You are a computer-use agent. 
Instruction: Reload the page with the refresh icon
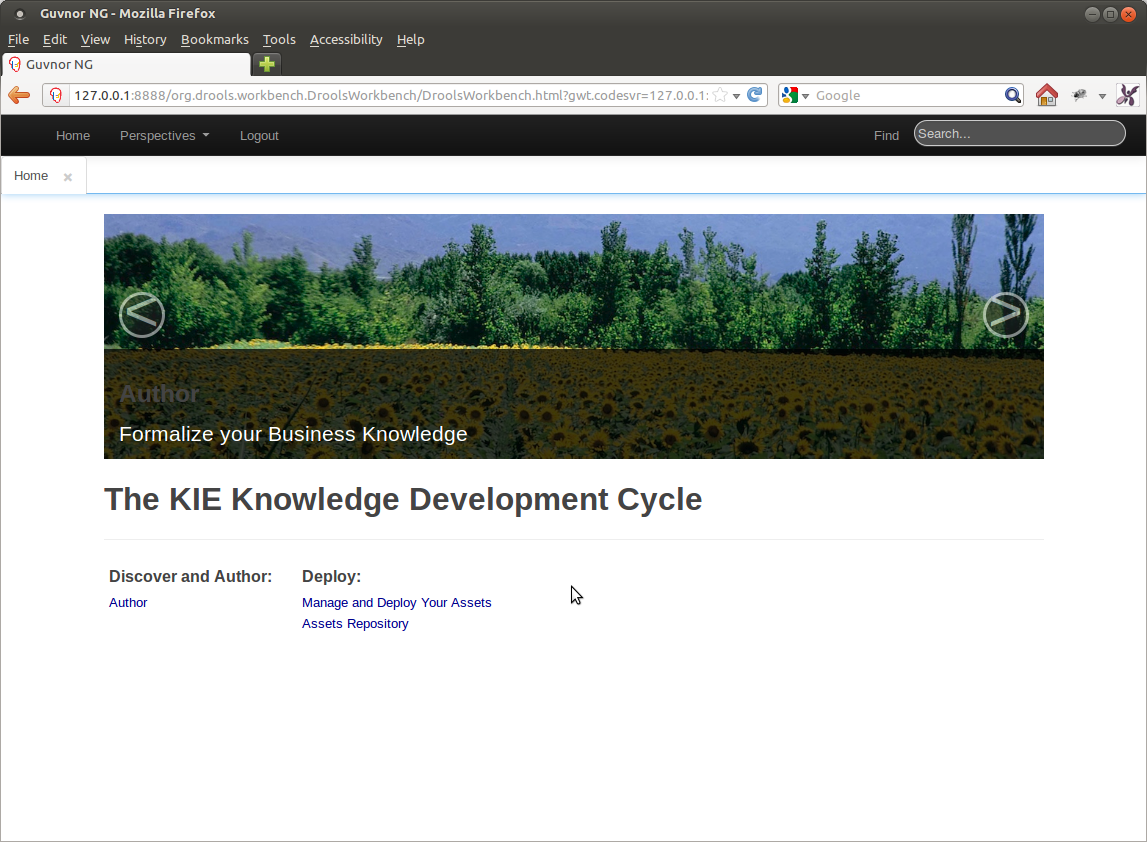point(755,95)
